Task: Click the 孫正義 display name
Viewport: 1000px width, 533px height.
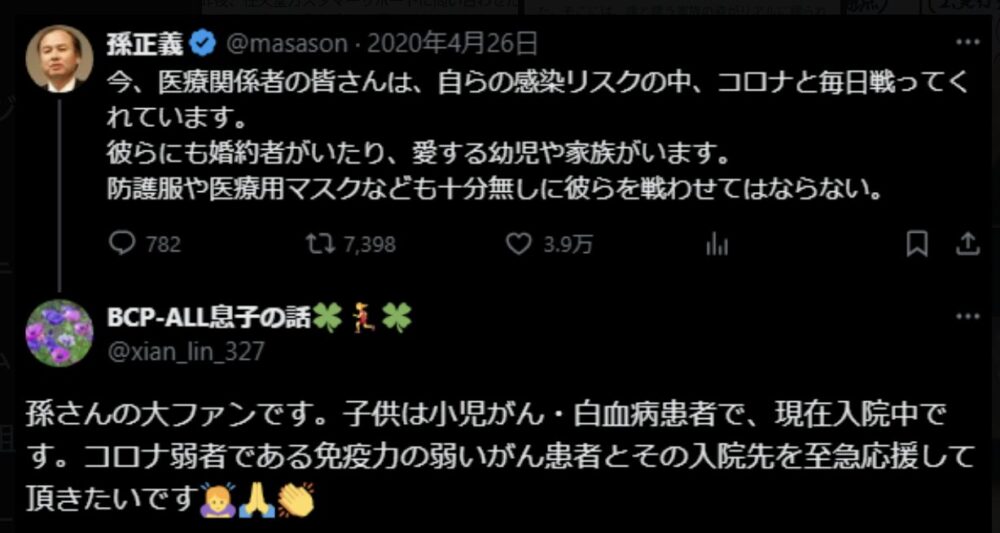Action: [x=147, y=44]
